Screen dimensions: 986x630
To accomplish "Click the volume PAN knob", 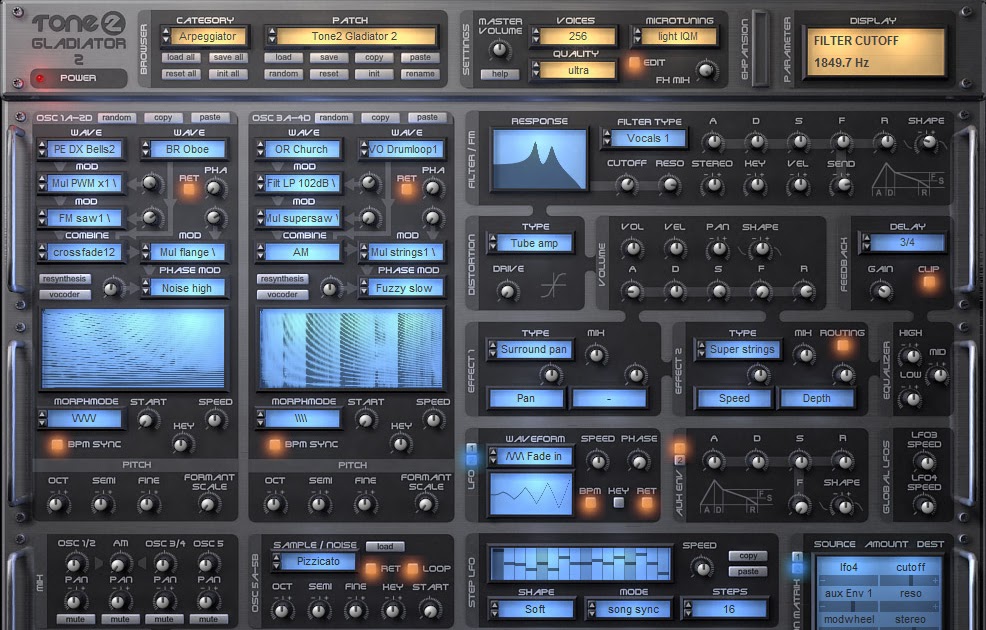I will (x=717, y=248).
